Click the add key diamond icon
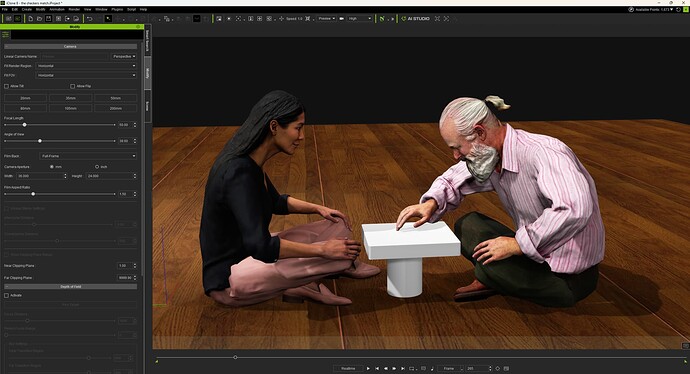Image resolution: width=690 pixels, height=374 pixels. [x=498, y=368]
